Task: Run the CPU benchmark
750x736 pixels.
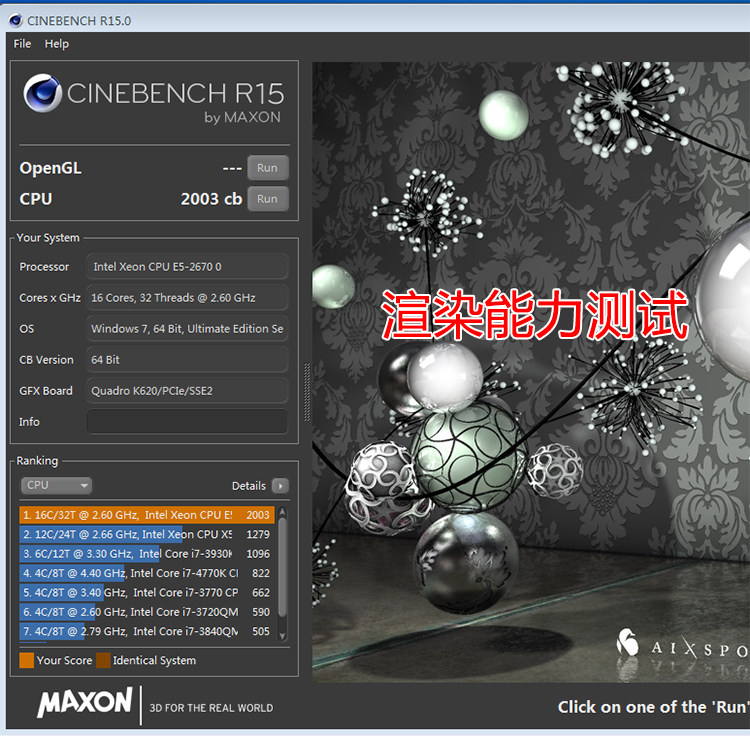Action: tap(268, 199)
